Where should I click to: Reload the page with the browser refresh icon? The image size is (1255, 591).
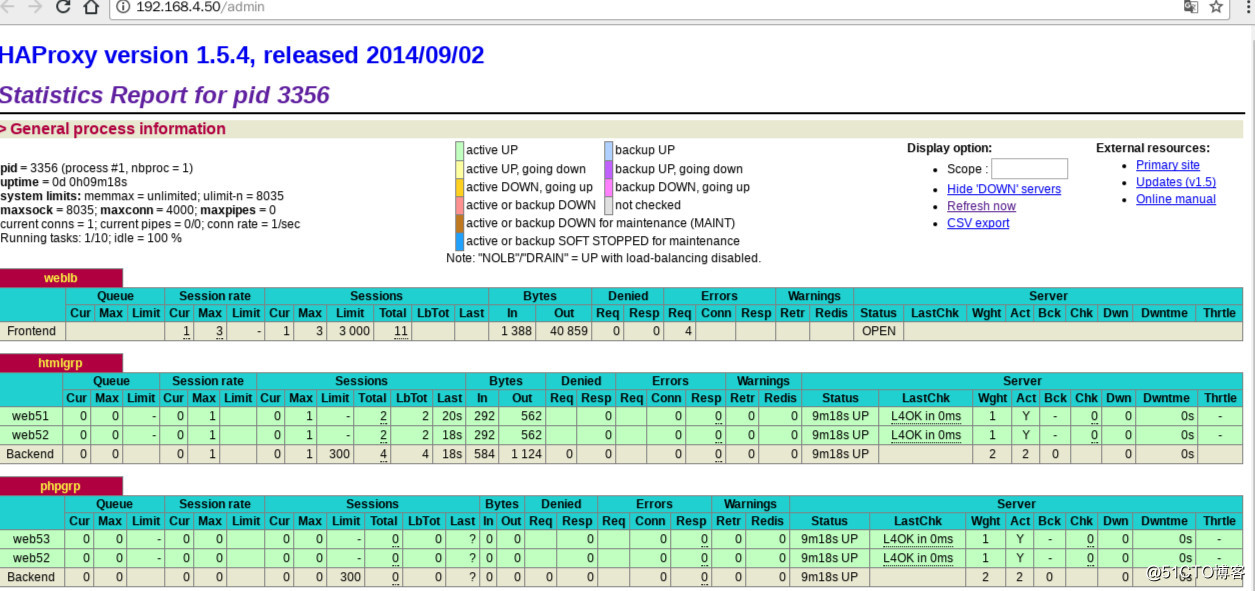pyautogui.click(x=63, y=7)
